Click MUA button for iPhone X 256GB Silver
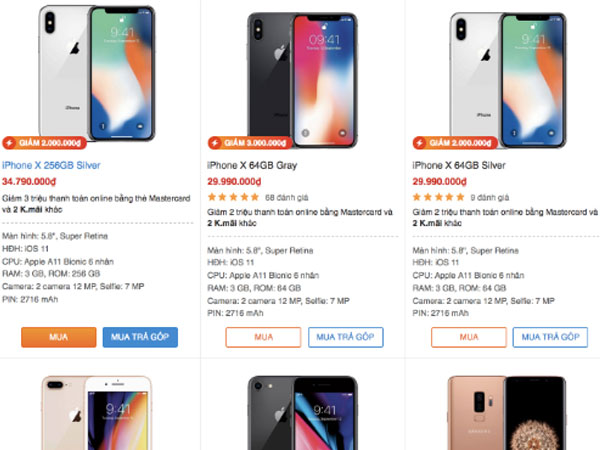The width and height of the screenshot is (600, 450). (x=58, y=337)
